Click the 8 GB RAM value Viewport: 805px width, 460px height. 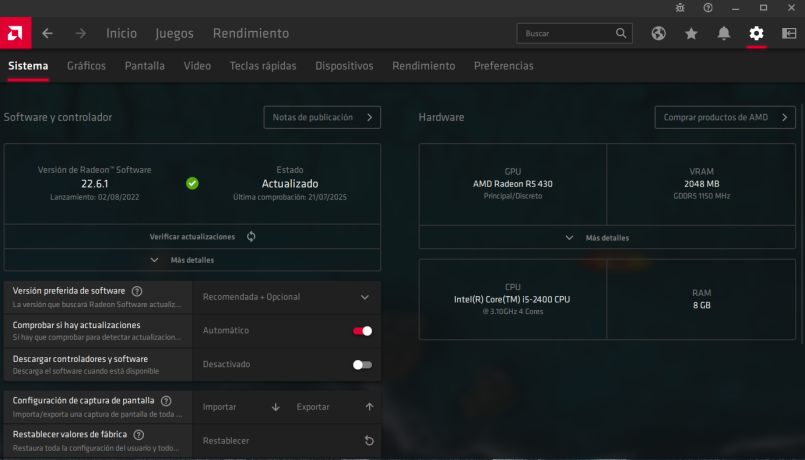[701, 305]
